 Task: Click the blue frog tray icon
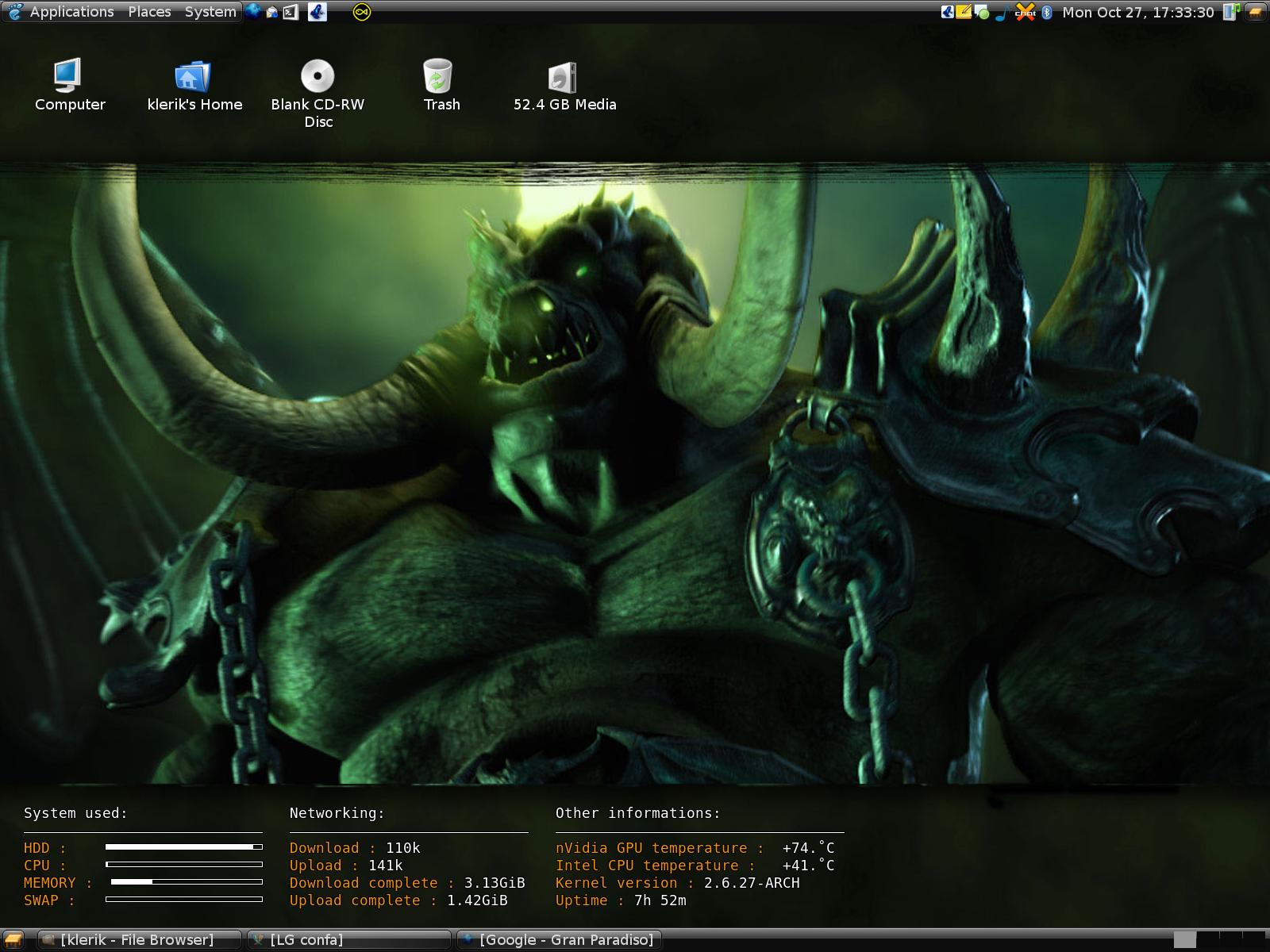pyautogui.click(x=948, y=12)
